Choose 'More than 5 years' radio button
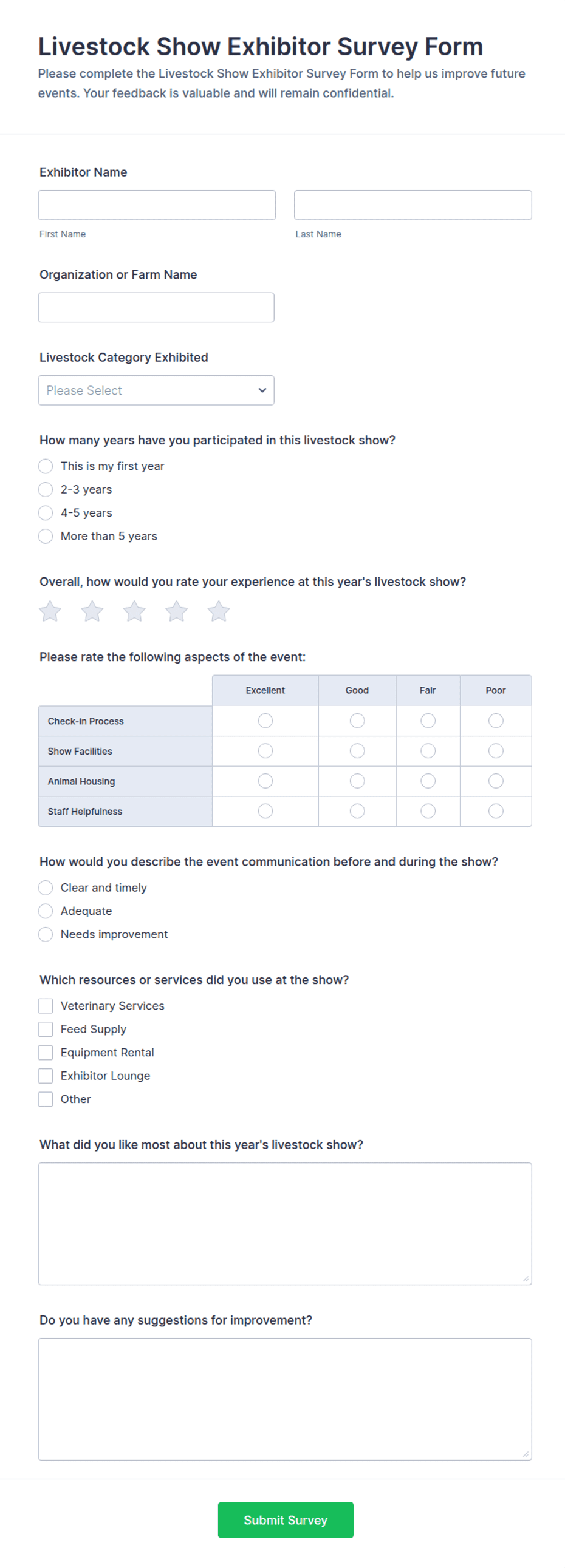 click(46, 536)
